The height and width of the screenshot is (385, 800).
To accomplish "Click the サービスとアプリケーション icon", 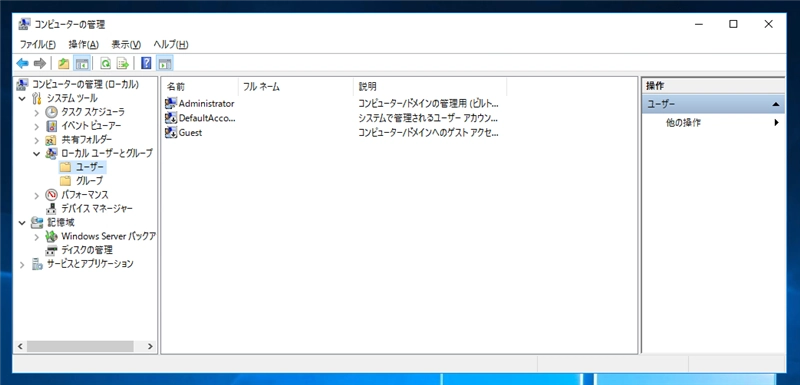I will click(x=37, y=264).
